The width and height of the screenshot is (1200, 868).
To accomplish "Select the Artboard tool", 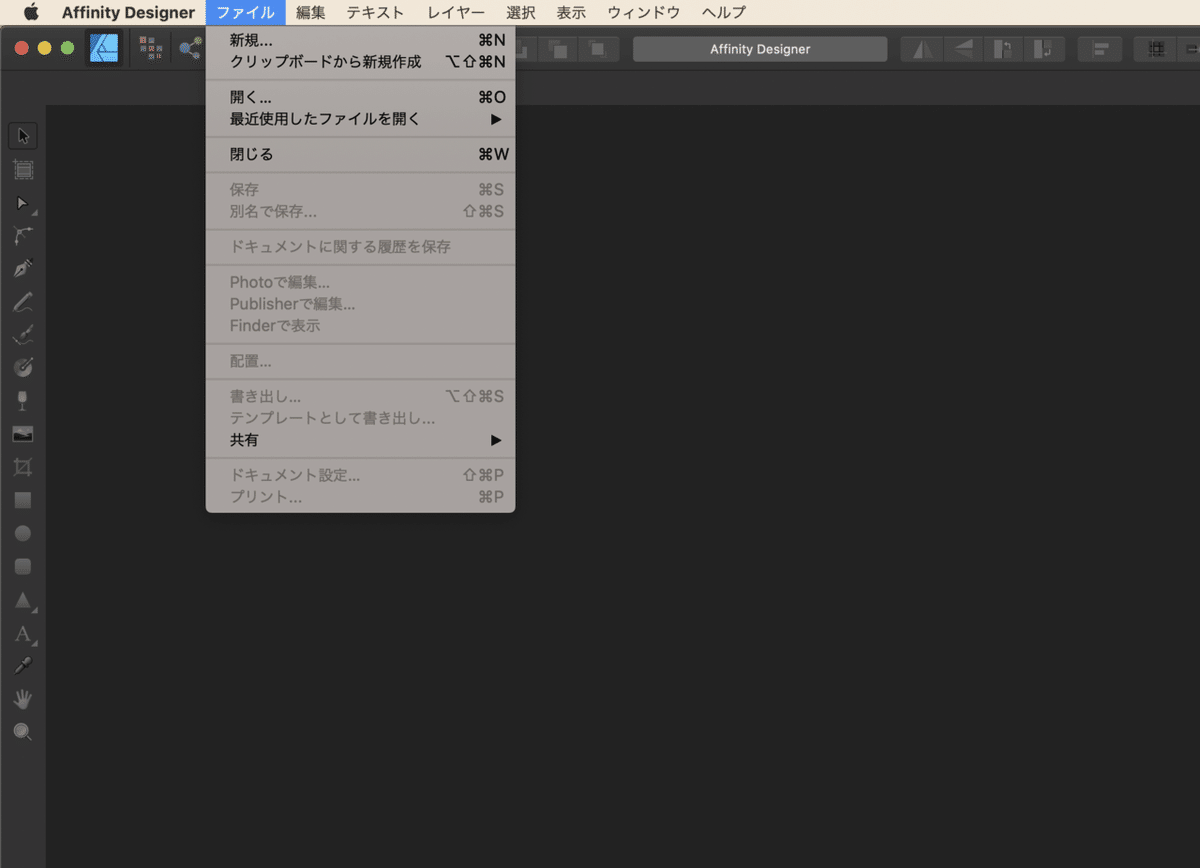I will pyautogui.click(x=23, y=170).
